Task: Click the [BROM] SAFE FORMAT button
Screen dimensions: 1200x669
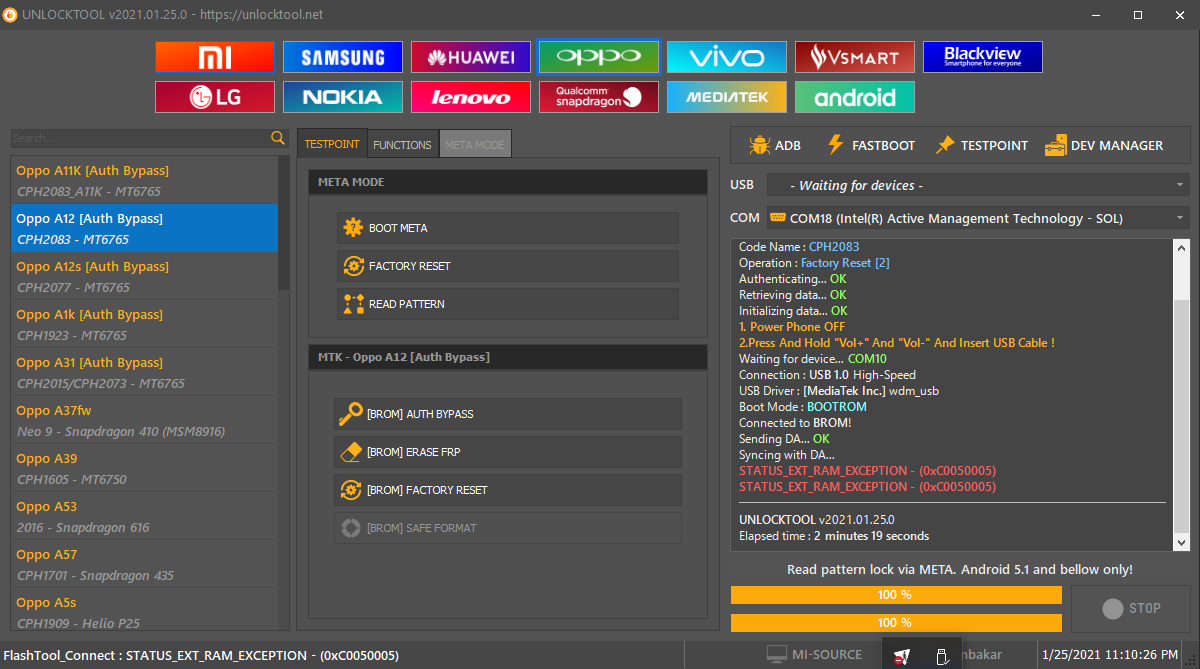Action: tap(508, 528)
